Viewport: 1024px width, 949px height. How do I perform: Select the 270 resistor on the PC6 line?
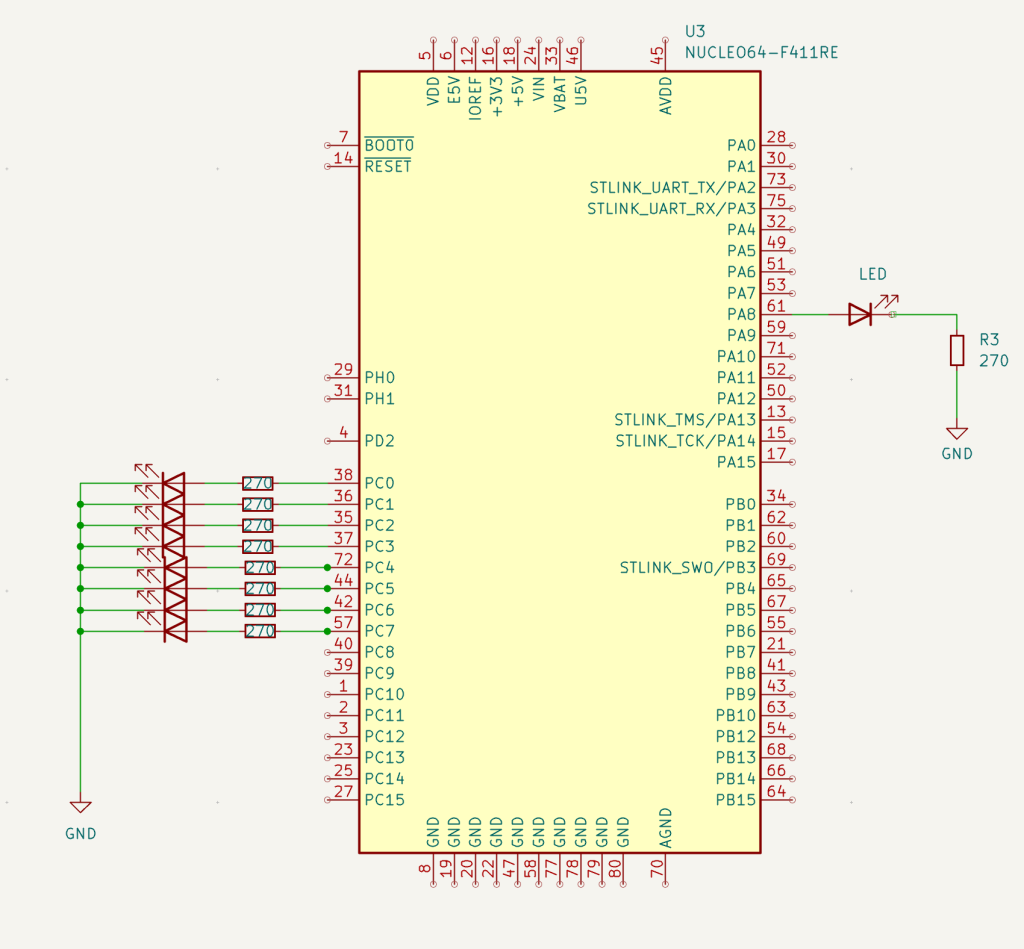coord(260,610)
